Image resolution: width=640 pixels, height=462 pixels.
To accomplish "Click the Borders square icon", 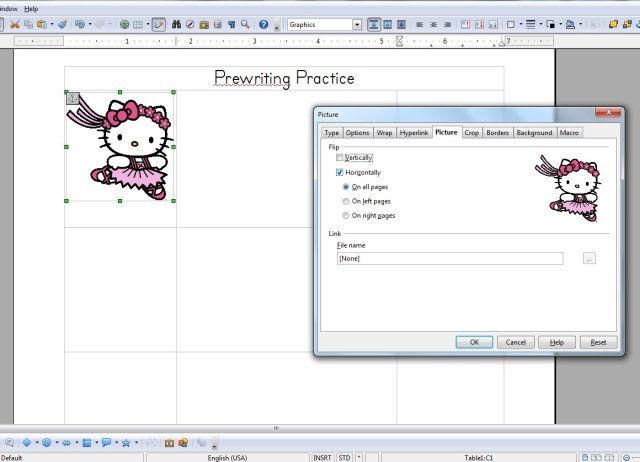I will pyautogui.click(x=511, y=24).
